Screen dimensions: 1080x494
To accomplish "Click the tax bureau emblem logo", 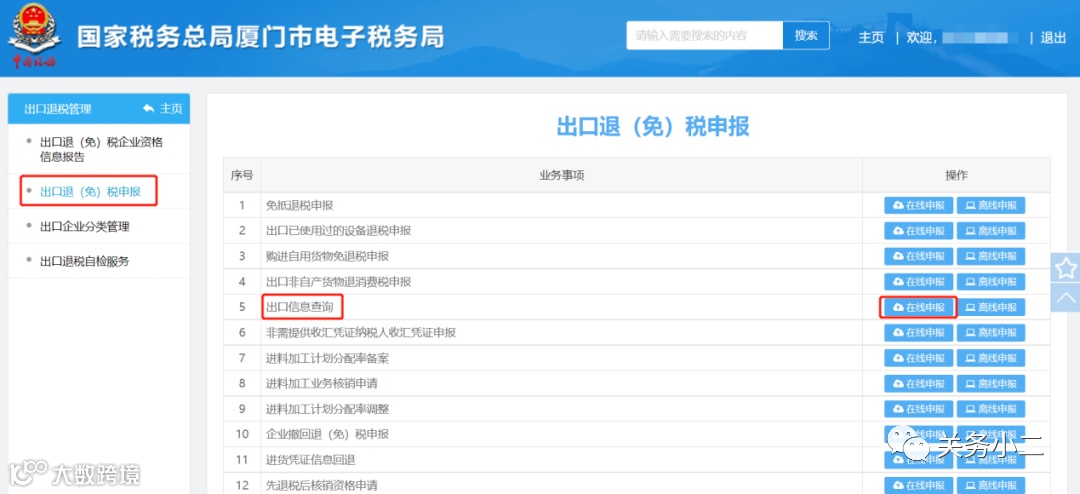I will pyautogui.click(x=34, y=35).
